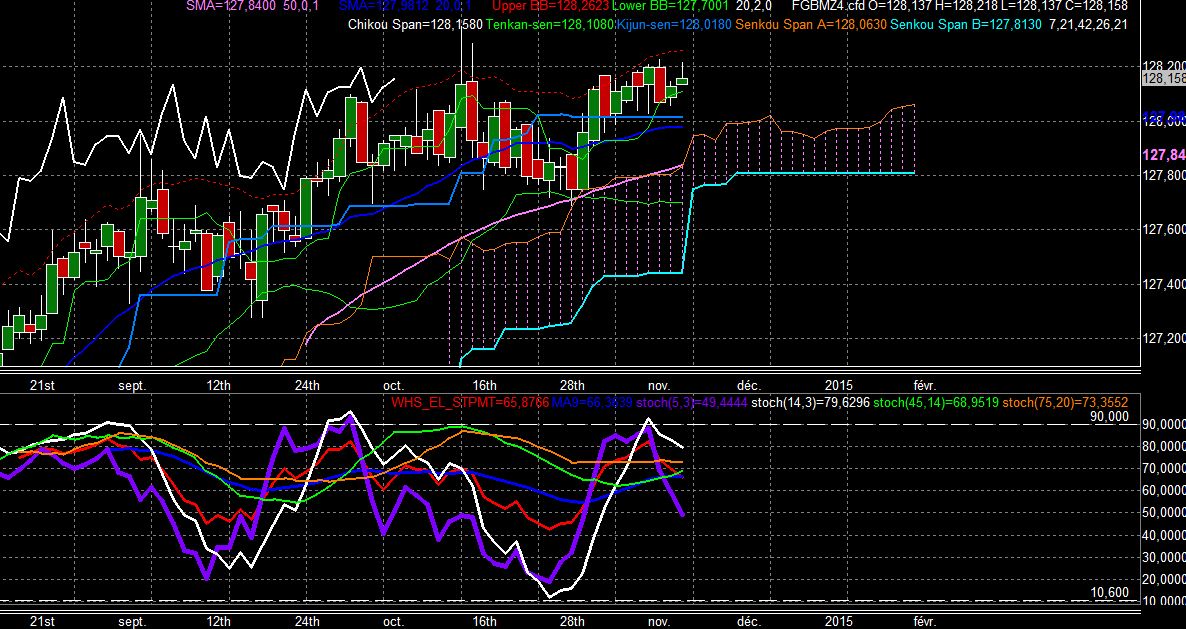Click 'sept.' on the price chart date axis

[x=132, y=386]
